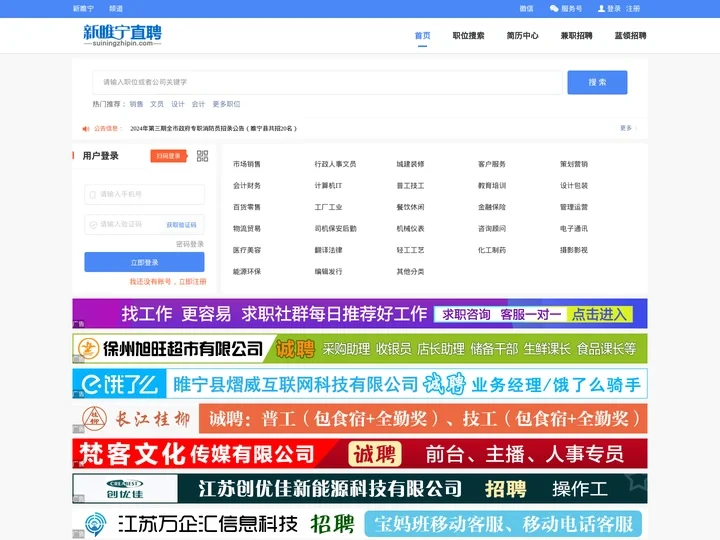Viewport: 720px width, 540px height.
Task: Open the 其他分类 category
Action: point(411,271)
